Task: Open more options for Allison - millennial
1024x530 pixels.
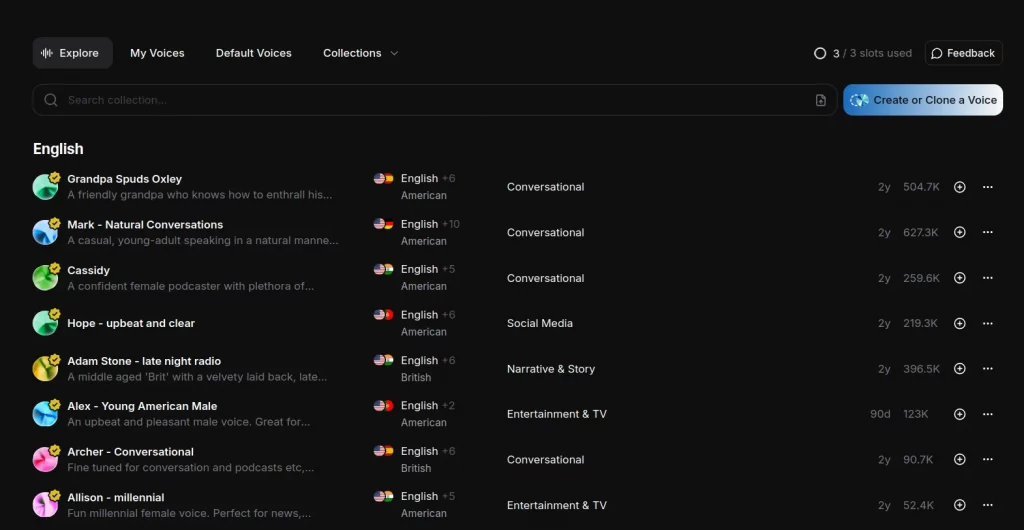Action: click(988, 505)
